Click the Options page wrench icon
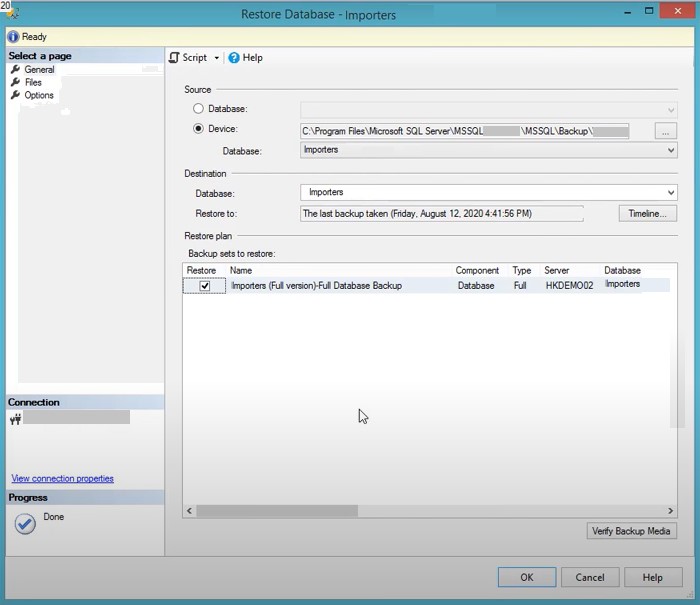The height and width of the screenshot is (605, 700). pyautogui.click(x=15, y=96)
